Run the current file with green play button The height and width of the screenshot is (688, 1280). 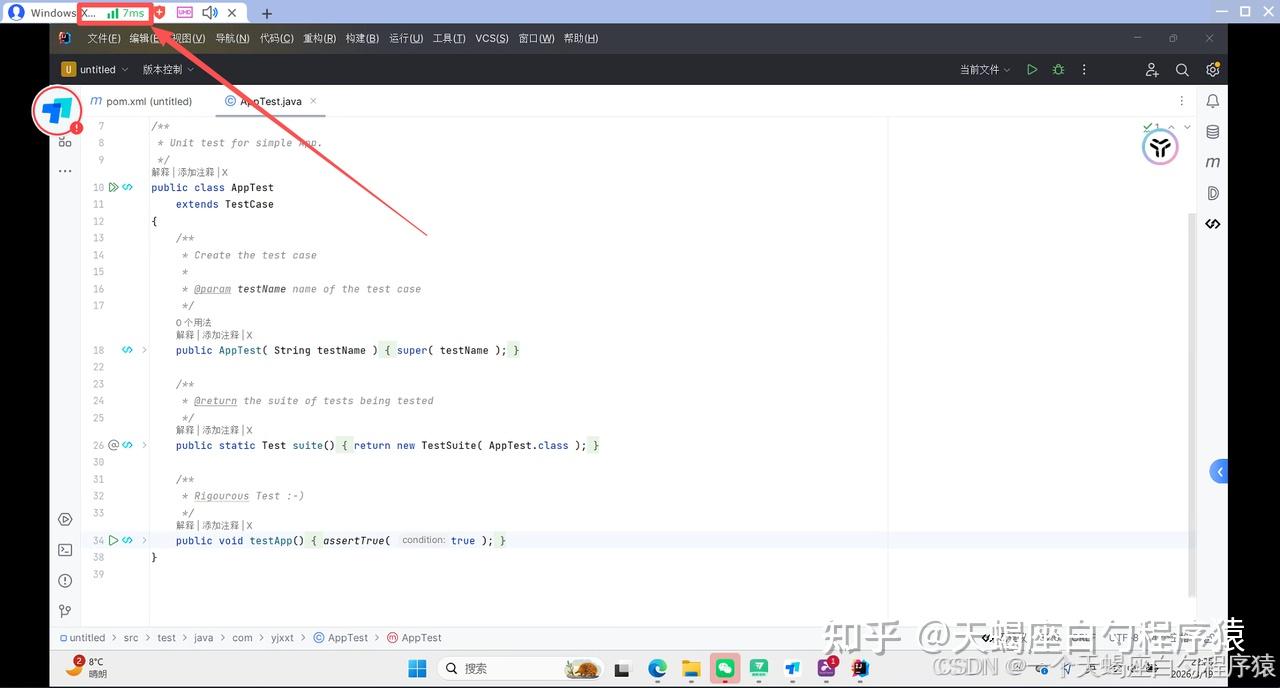(x=1032, y=70)
